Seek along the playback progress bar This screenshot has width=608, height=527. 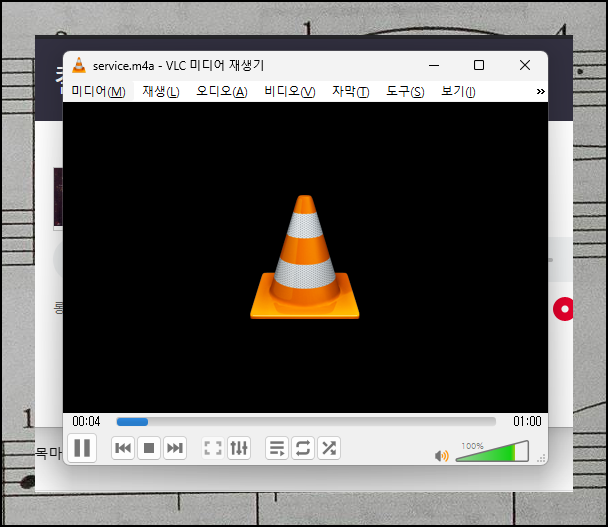click(x=306, y=422)
